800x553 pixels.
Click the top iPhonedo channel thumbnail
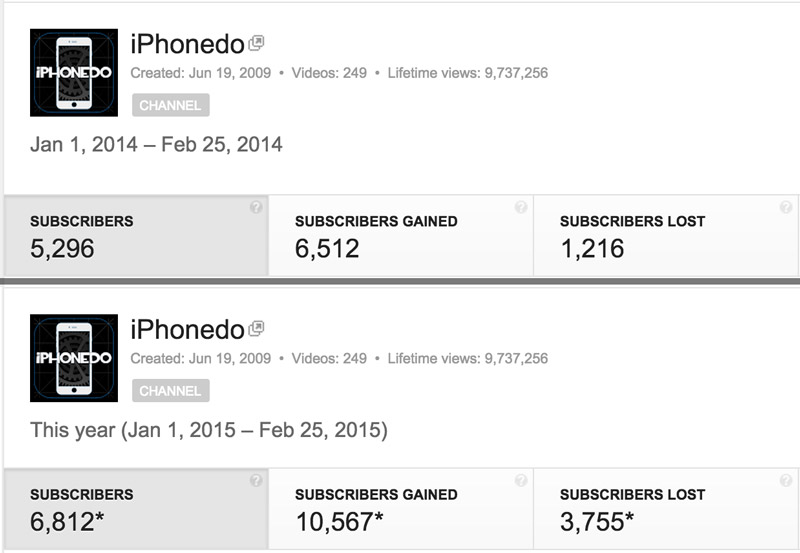pyautogui.click(x=74, y=72)
